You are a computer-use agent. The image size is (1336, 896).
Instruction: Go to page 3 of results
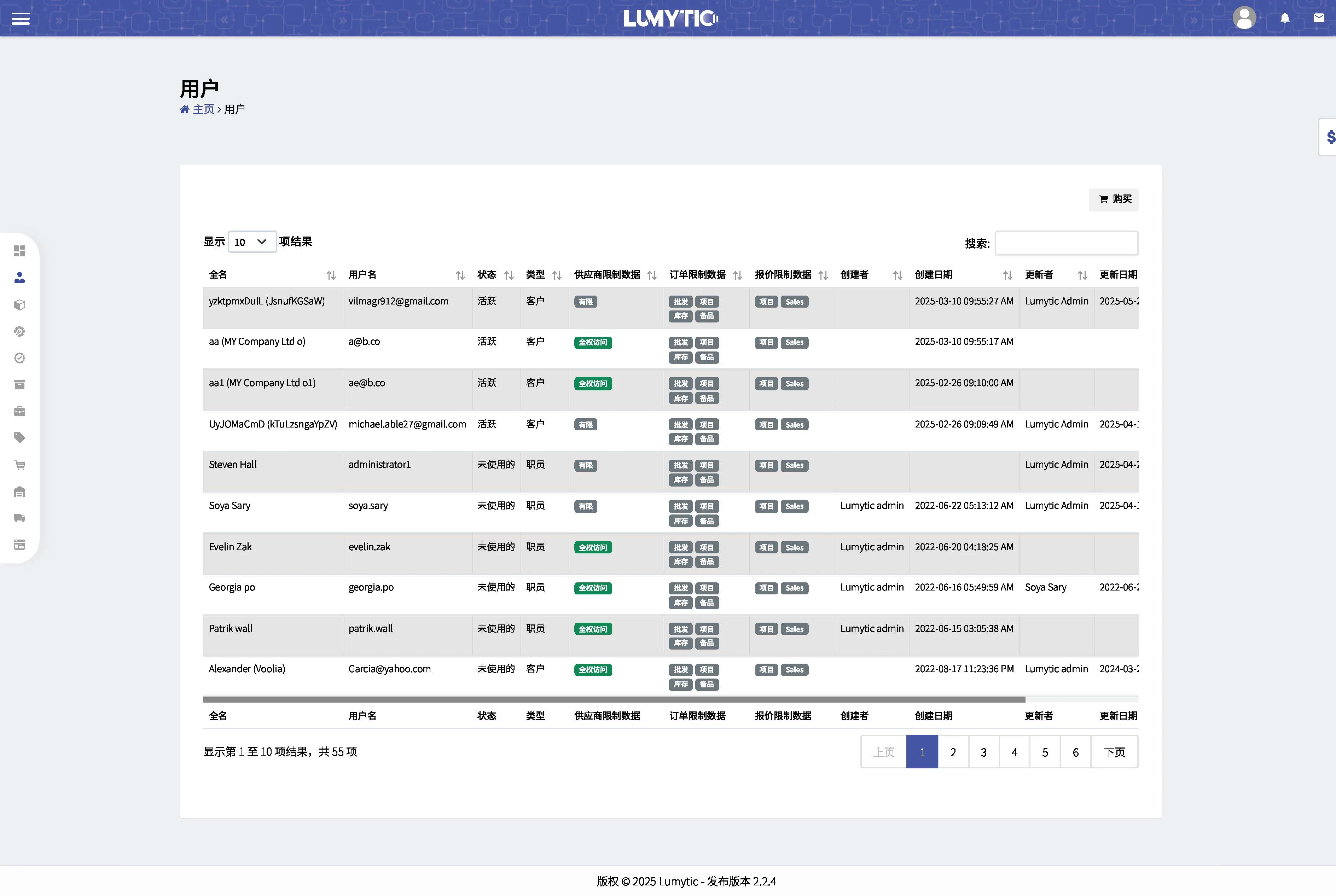pyautogui.click(x=983, y=752)
